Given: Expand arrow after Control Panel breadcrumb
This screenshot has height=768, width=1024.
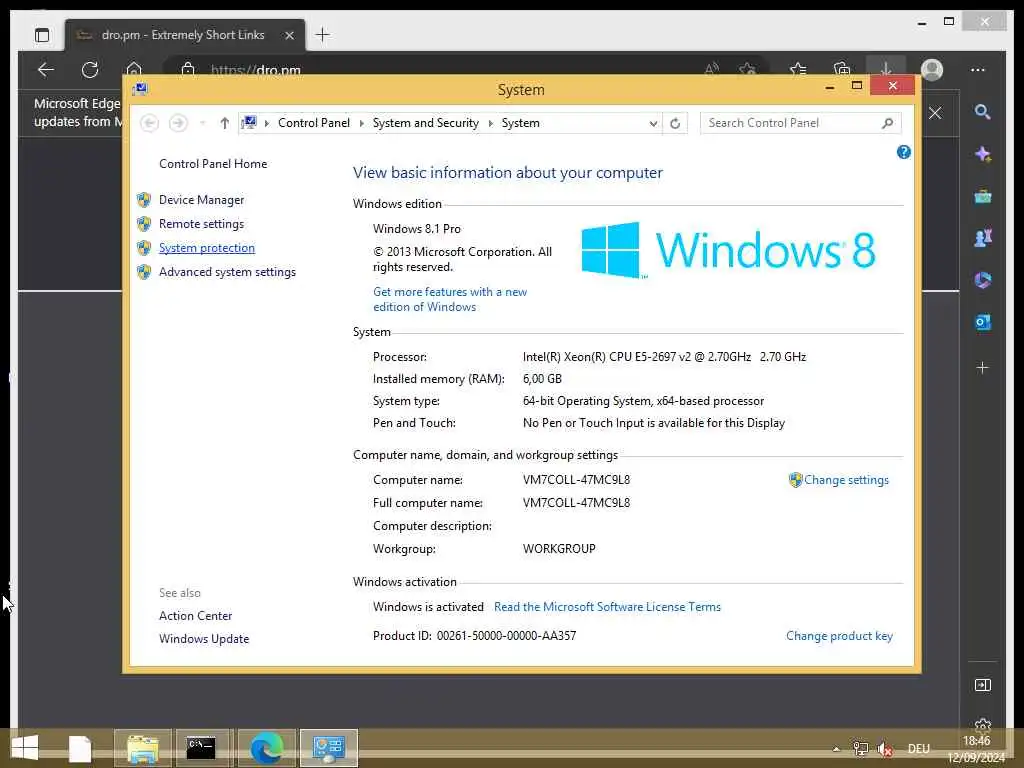Looking at the screenshot, I should (x=362, y=123).
